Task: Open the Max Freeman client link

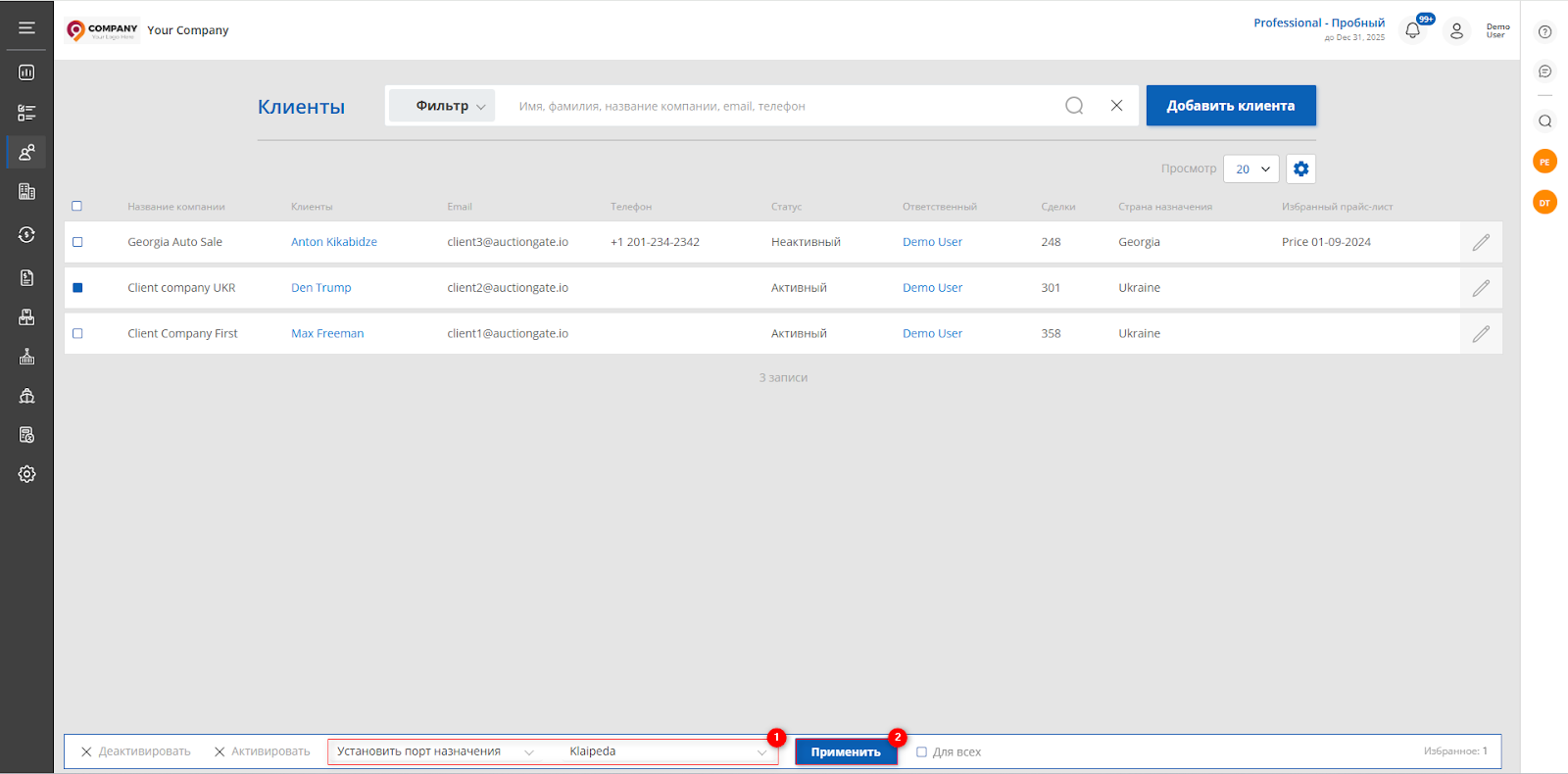Action: 327,334
